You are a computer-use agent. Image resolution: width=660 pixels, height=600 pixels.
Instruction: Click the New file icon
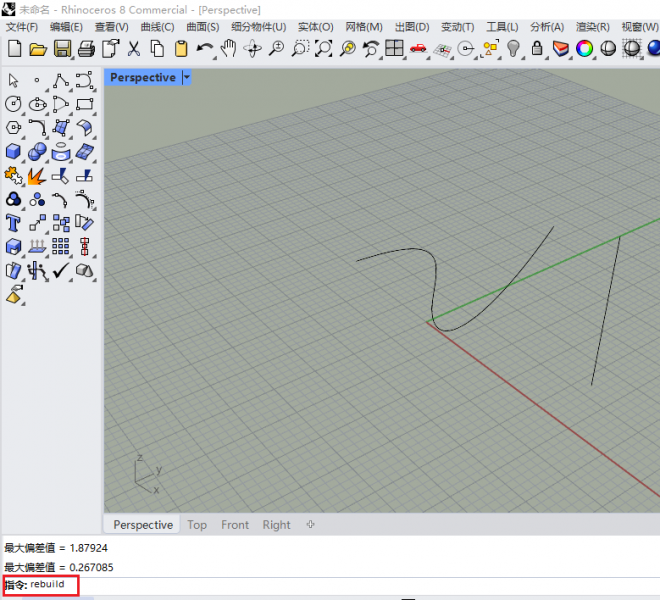(15, 49)
